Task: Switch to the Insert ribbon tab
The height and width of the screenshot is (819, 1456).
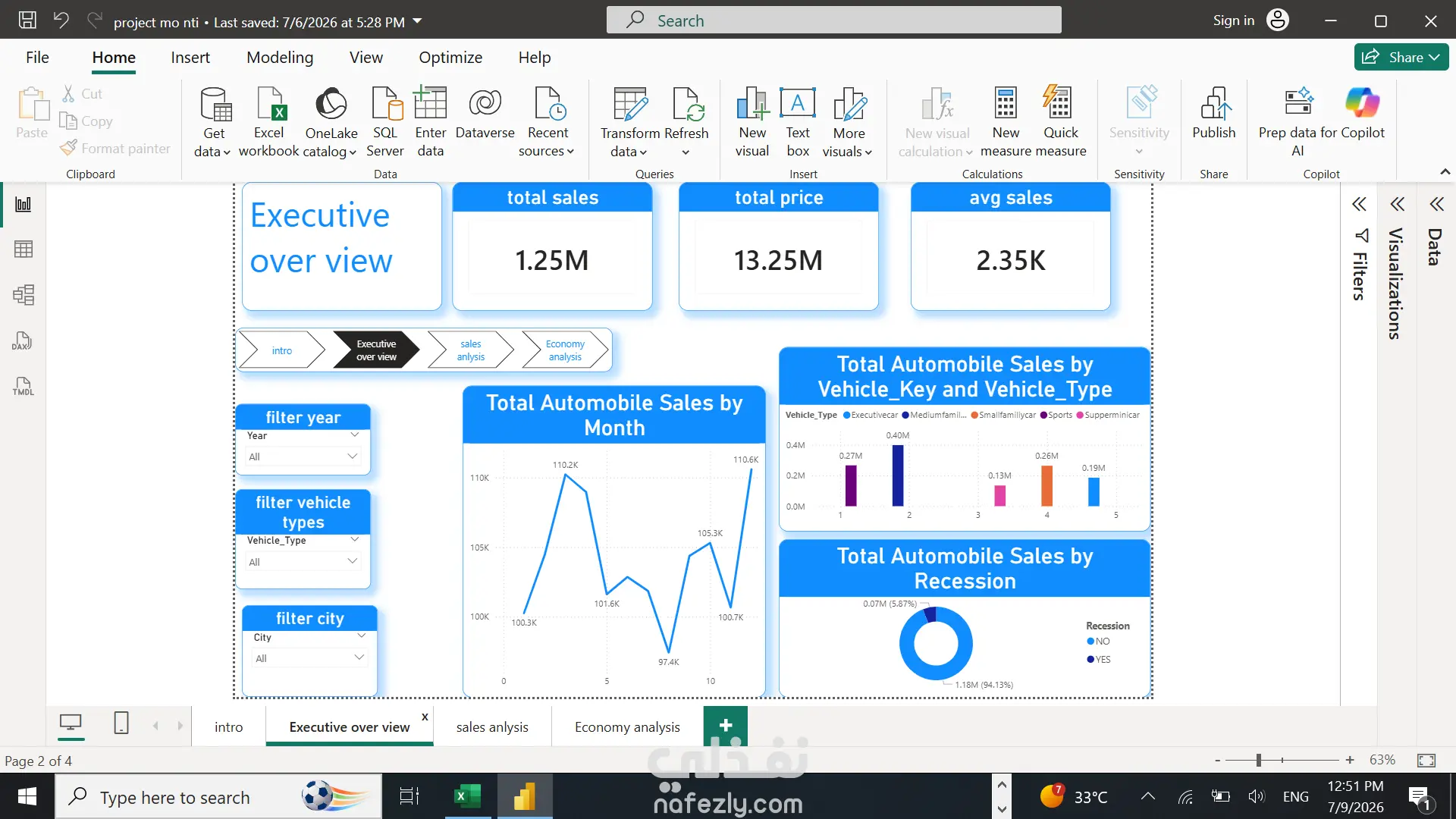Action: [190, 58]
